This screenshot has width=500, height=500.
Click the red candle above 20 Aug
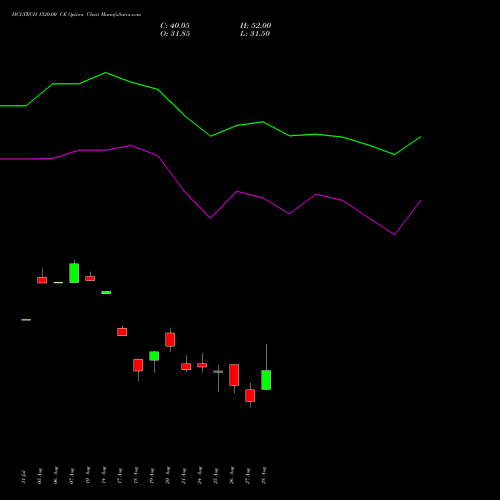click(170, 340)
